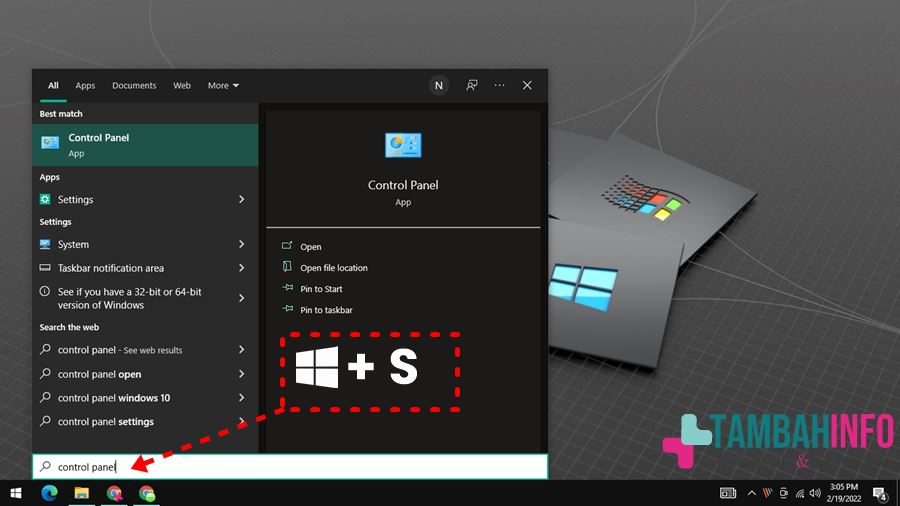Click the Taskbar notification area icon
Image resolution: width=900 pixels, height=506 pixels.
tap(45, 268)
